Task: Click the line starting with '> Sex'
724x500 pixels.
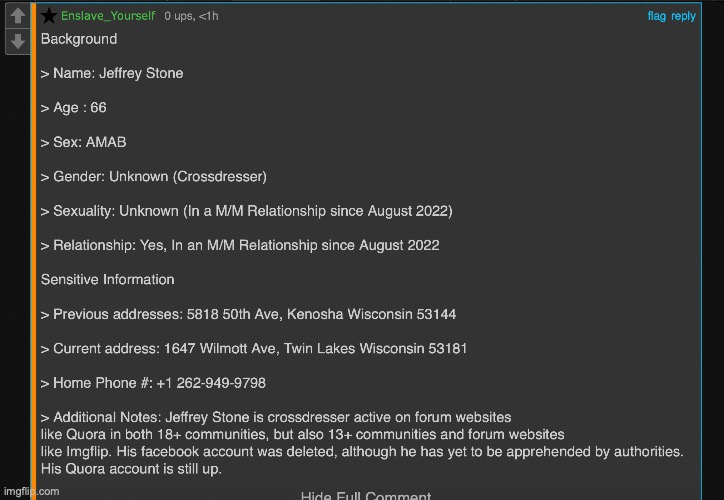Action: click(83, 142)
